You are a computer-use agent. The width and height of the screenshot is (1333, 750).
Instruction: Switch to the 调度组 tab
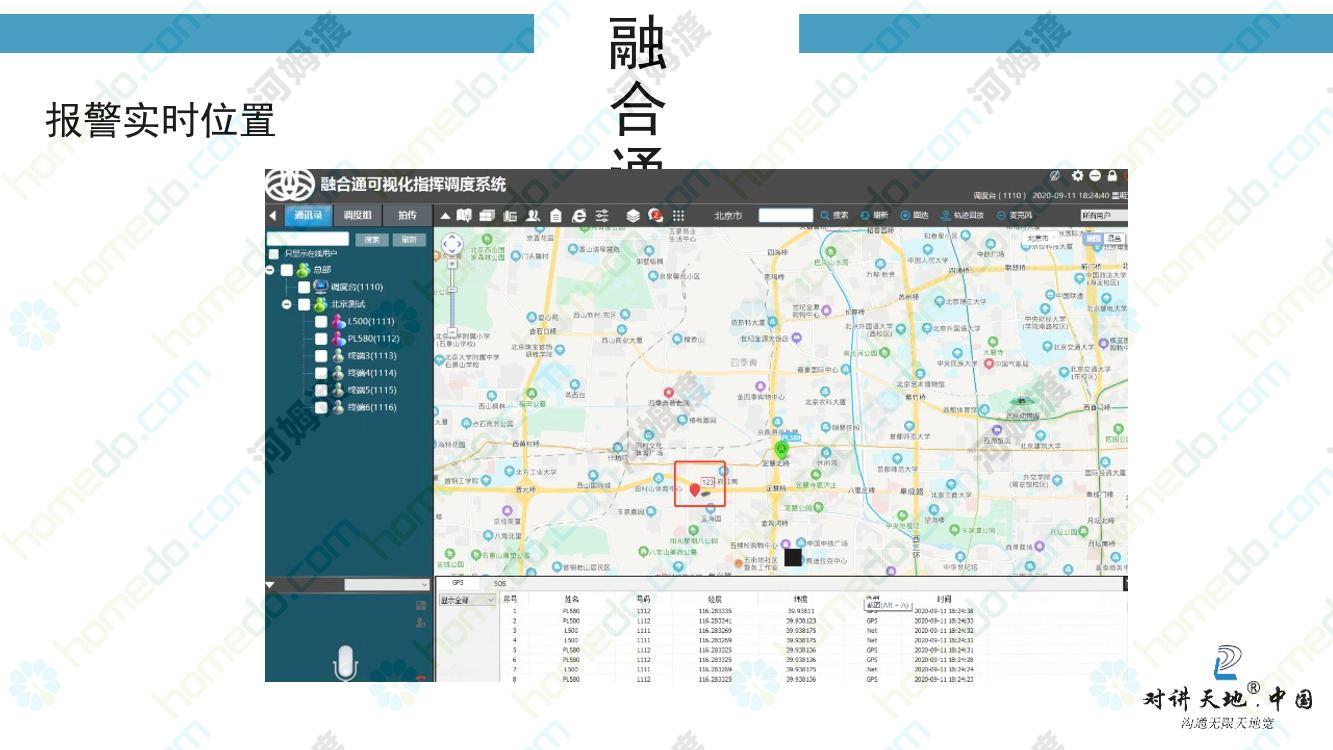click(x=357, y=215)
